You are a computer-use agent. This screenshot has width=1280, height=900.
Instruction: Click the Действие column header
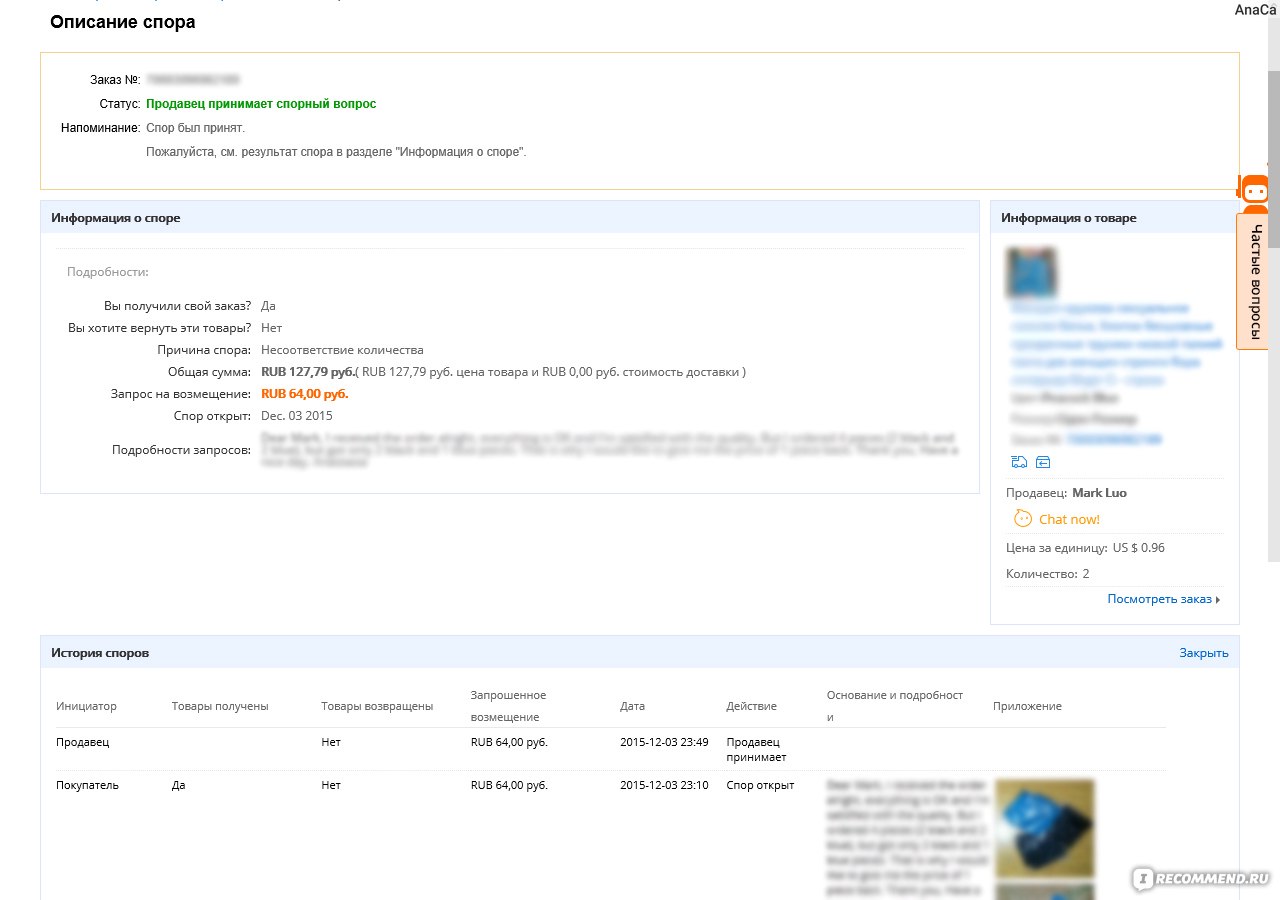coord(751,706)
